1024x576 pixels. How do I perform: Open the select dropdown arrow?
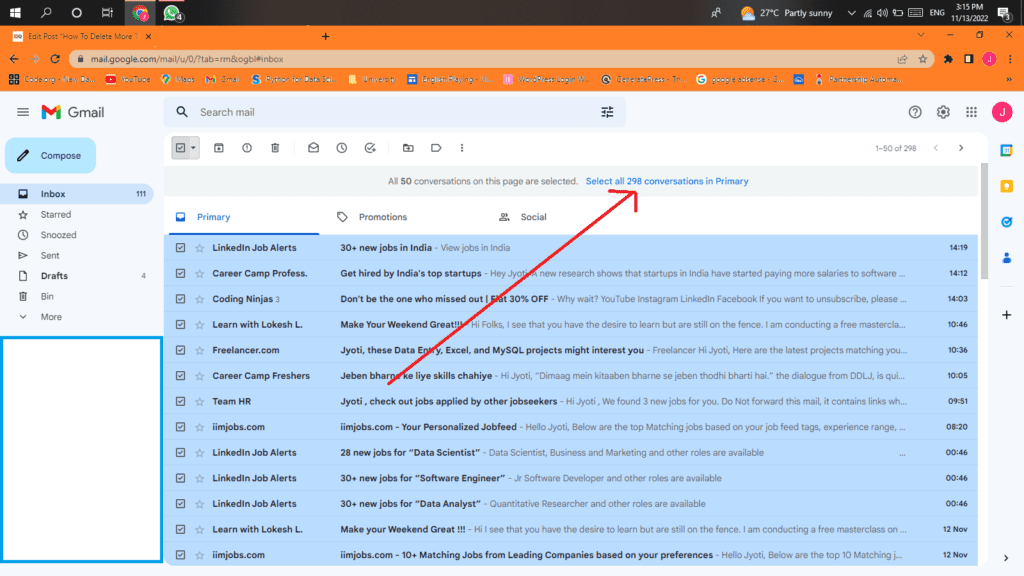click(193, 148)
